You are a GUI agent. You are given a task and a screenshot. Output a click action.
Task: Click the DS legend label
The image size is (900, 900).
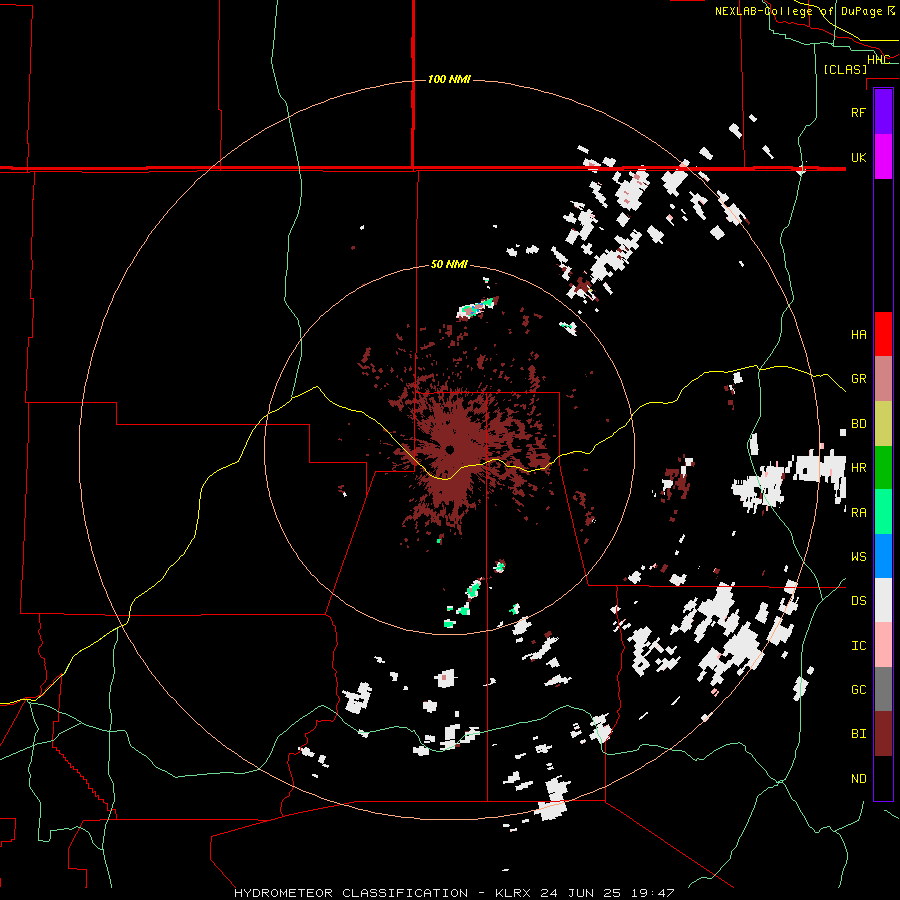click(x=858, y=601)
